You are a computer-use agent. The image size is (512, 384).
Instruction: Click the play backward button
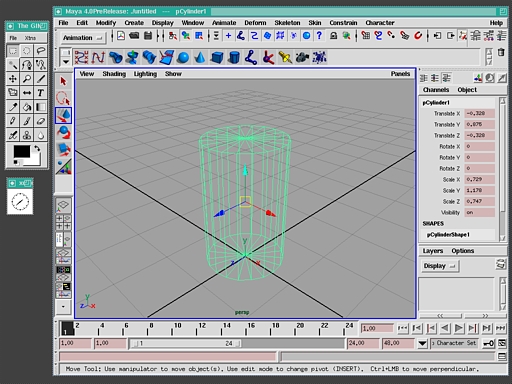pyautogui.click(x=445, y=328)
